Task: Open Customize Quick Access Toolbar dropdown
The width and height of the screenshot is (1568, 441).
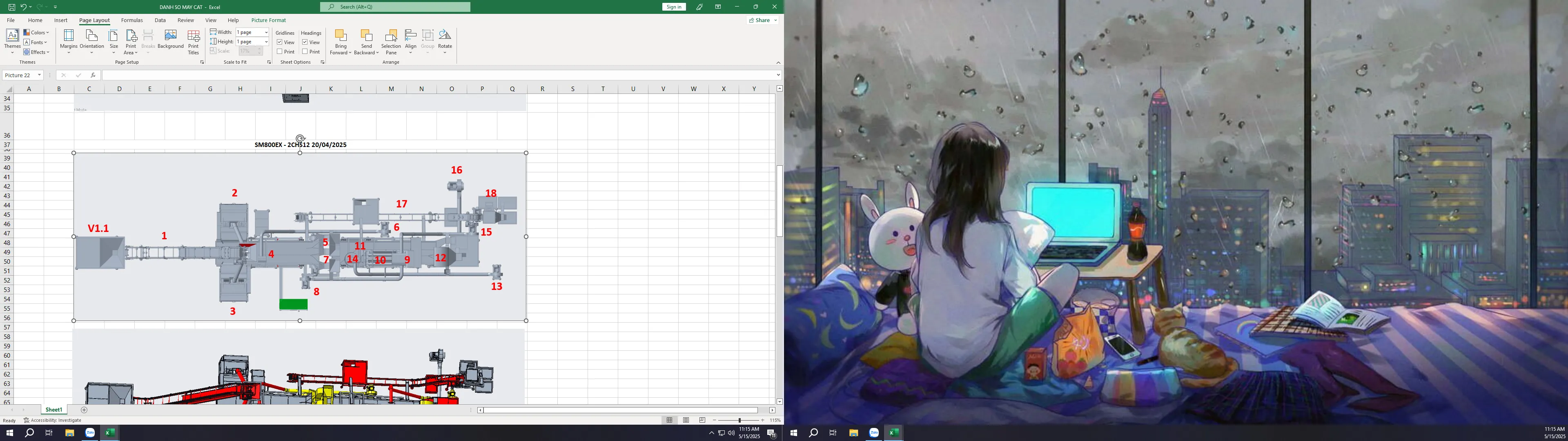Action: point(56,7)
